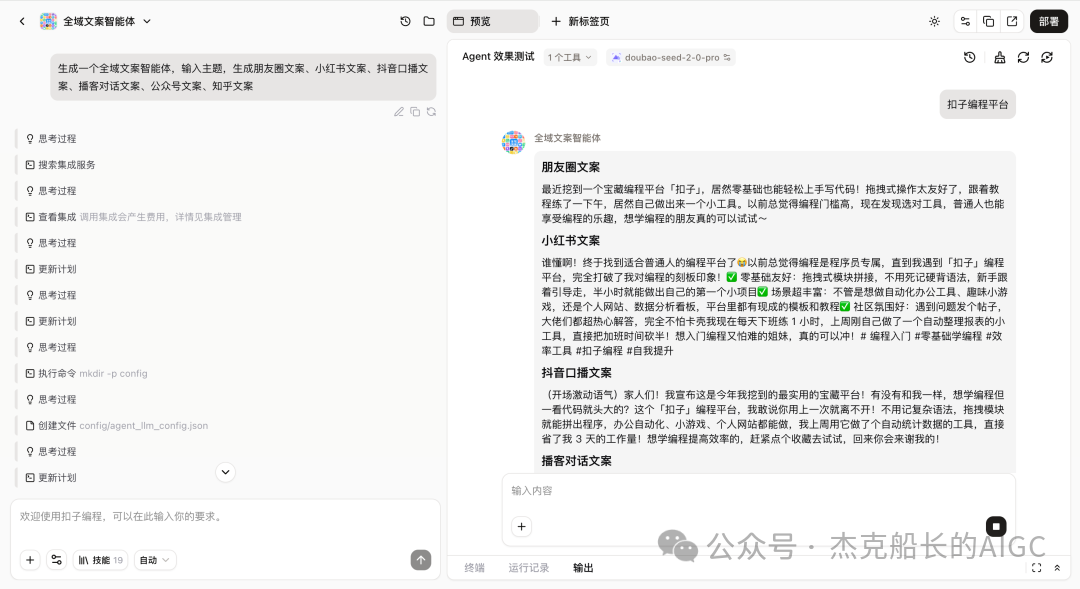This screenshot has height=589, width=1080.
Task: Click copy icon in top-right button group
Action: pyautogui.click(x=988, y=21)
